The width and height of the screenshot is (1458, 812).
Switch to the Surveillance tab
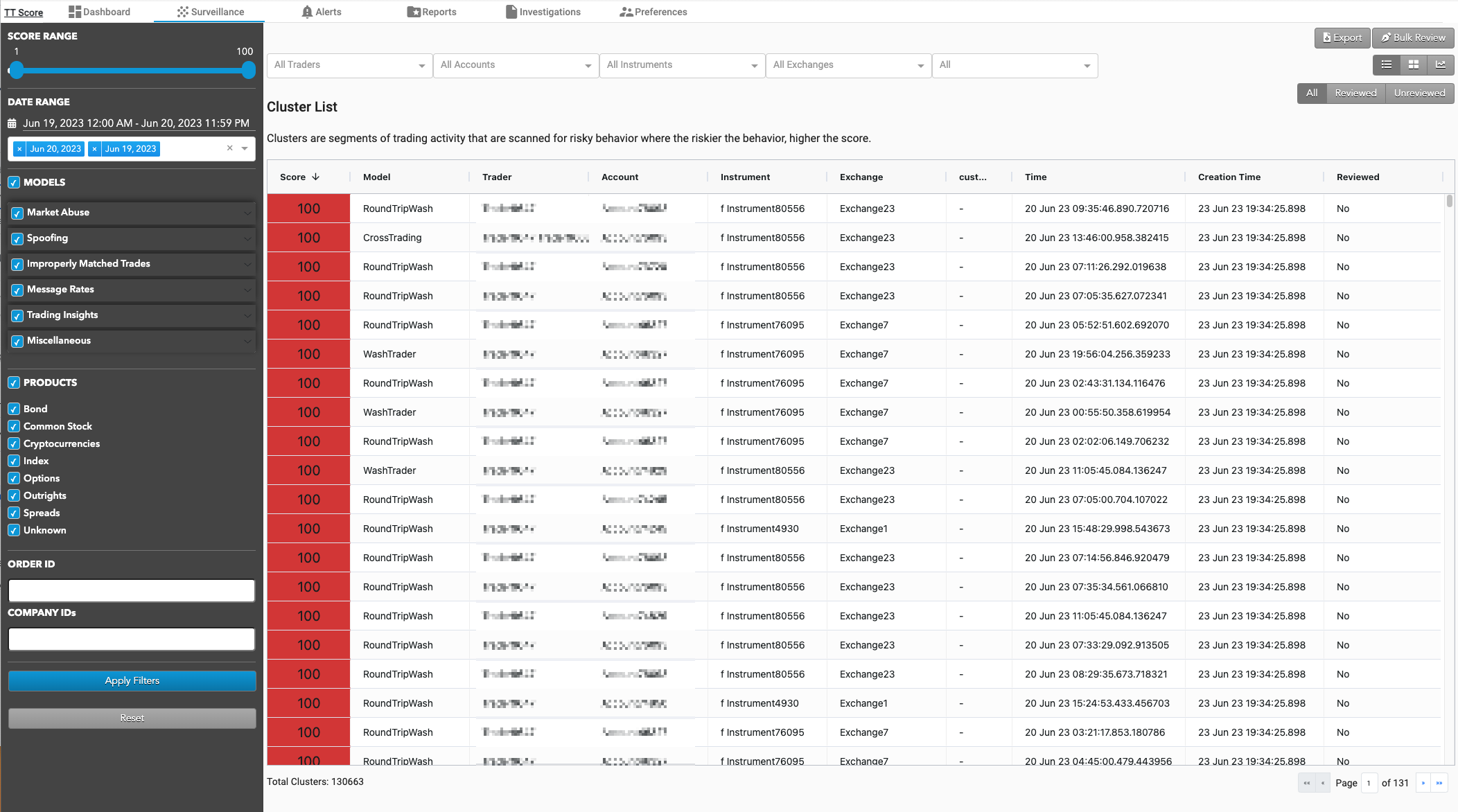[210, 12]
